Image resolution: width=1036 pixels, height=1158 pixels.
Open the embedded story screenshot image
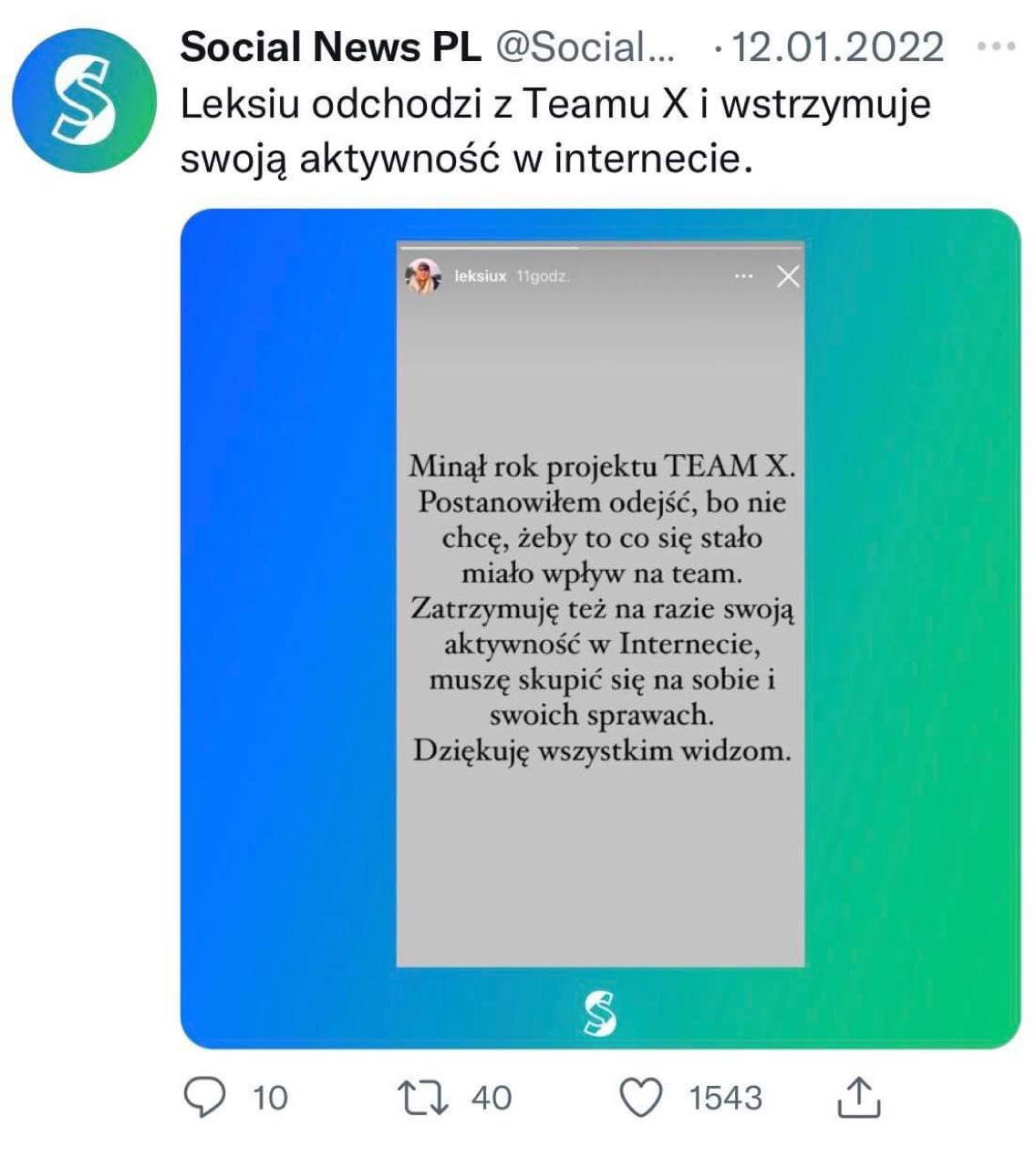click(x=600, y=628)
